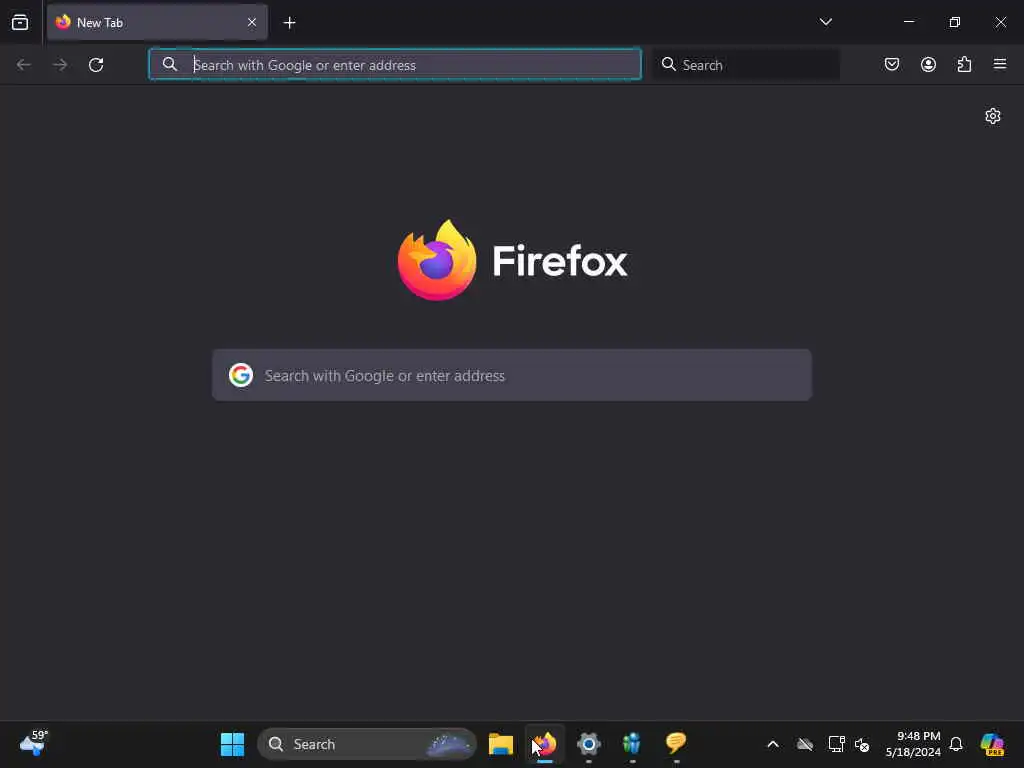Click the Windows taskbar Search box
Image resolution: width=1024 pixels, height=768 pixels.
pyautogui.click(x=367, y=744)
